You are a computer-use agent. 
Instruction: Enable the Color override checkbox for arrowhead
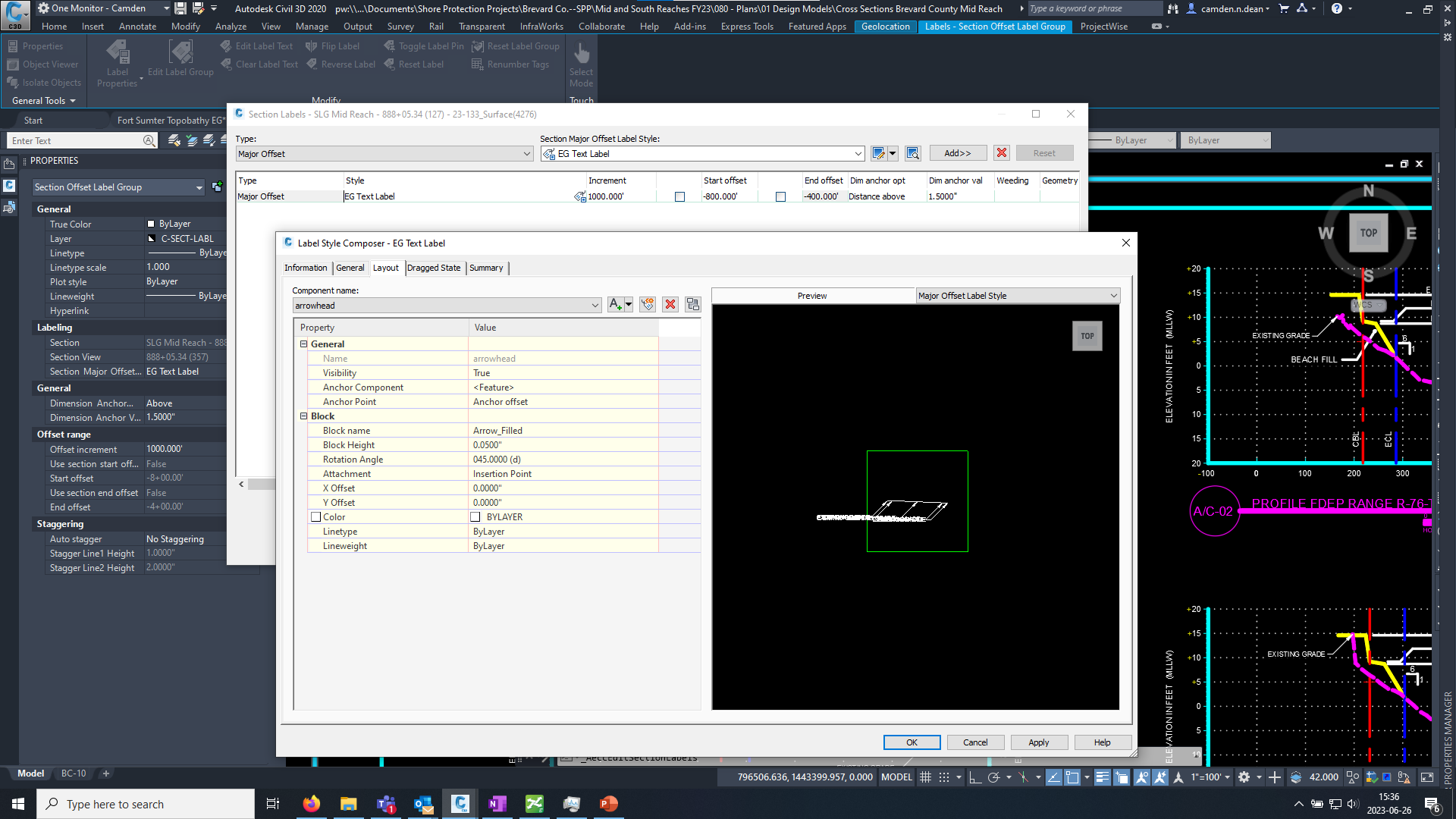point(315,516)
